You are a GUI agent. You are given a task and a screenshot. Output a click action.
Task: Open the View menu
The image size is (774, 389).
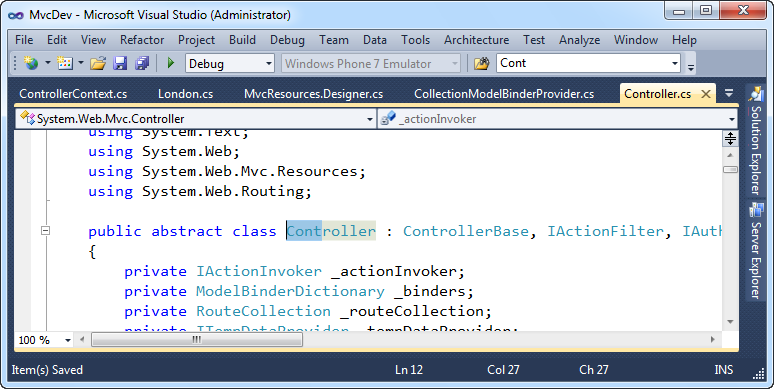[x=93, y=40]
